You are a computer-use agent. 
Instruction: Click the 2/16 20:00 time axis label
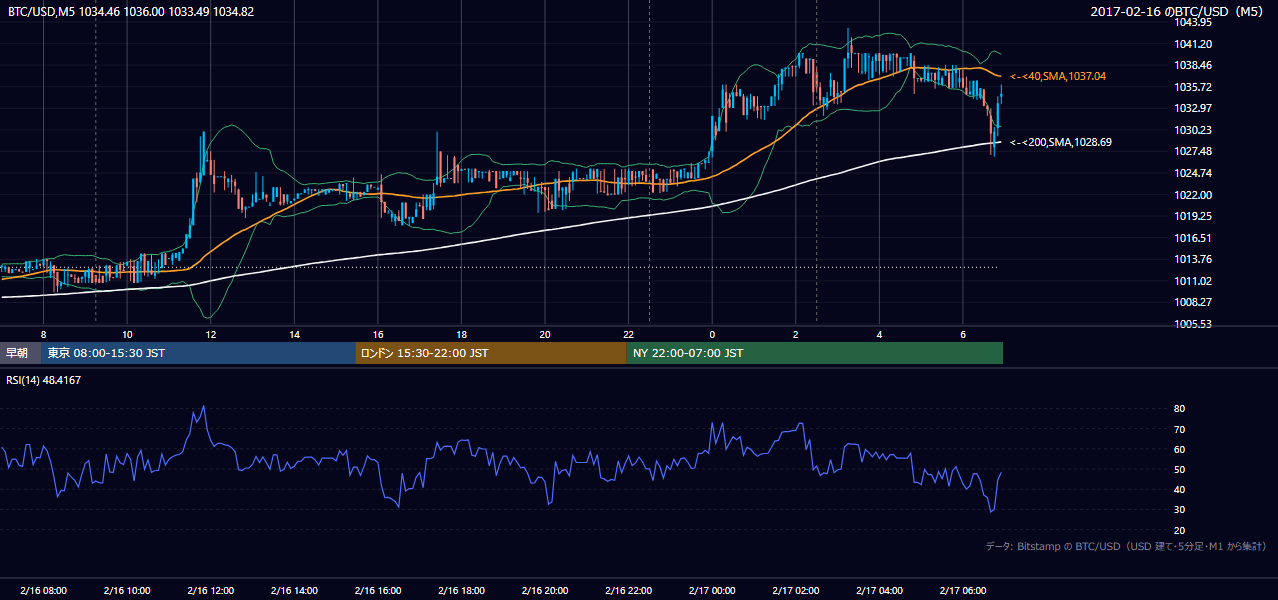545,591
